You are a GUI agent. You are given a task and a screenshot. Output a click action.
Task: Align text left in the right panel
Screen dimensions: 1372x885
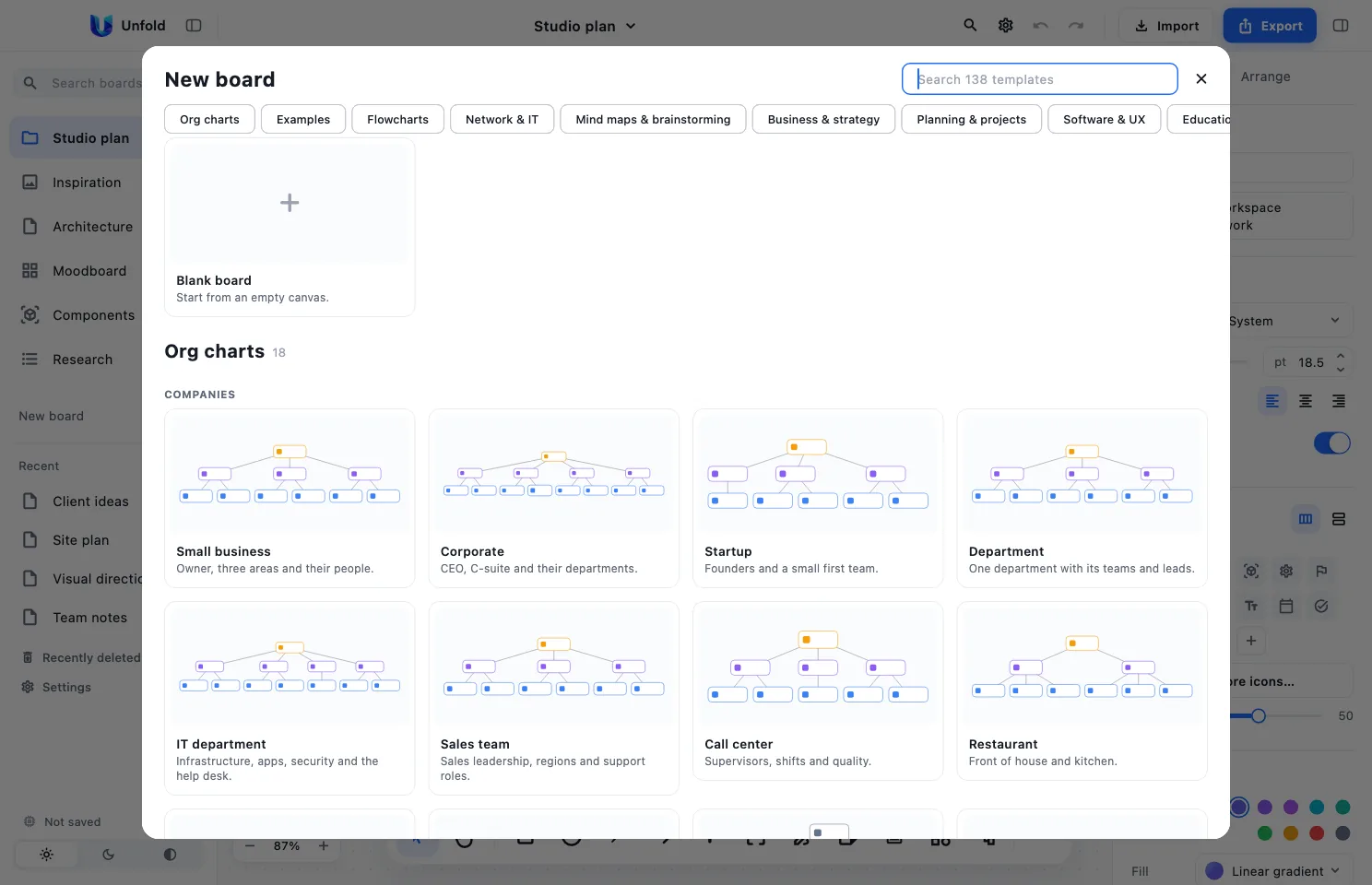tap(1272, 401)
